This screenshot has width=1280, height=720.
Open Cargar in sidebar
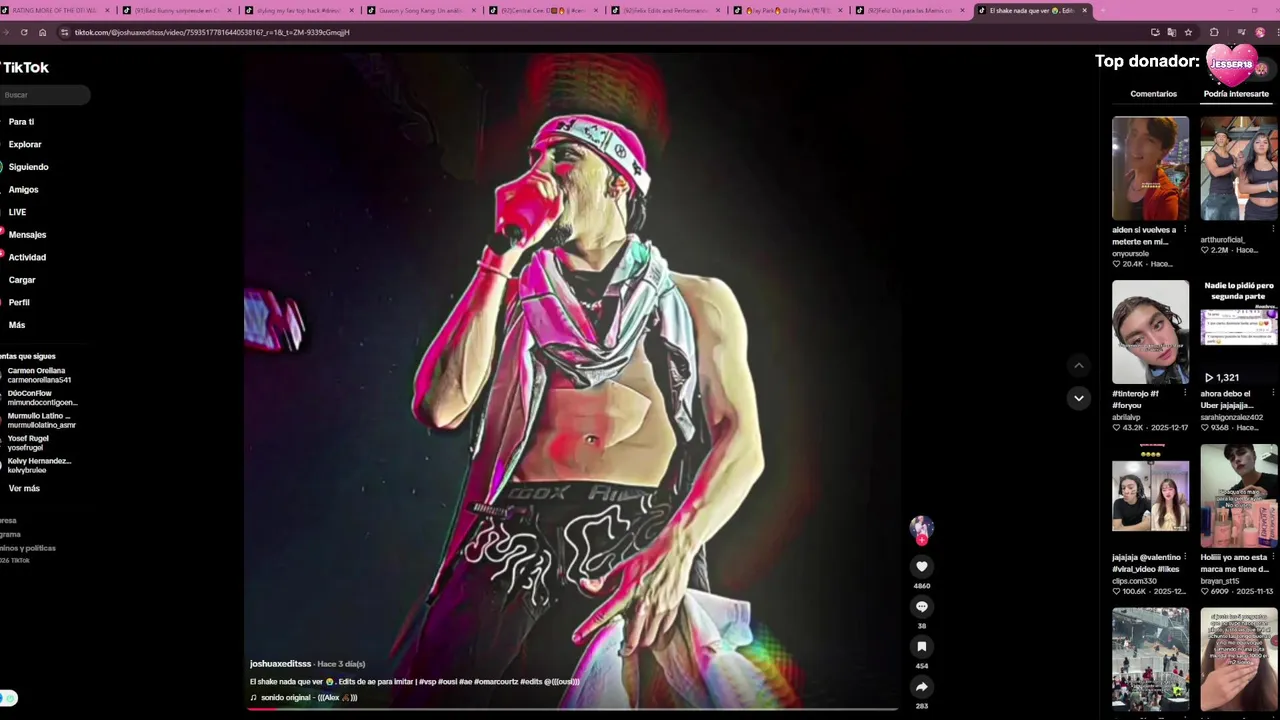click(22, 280)
